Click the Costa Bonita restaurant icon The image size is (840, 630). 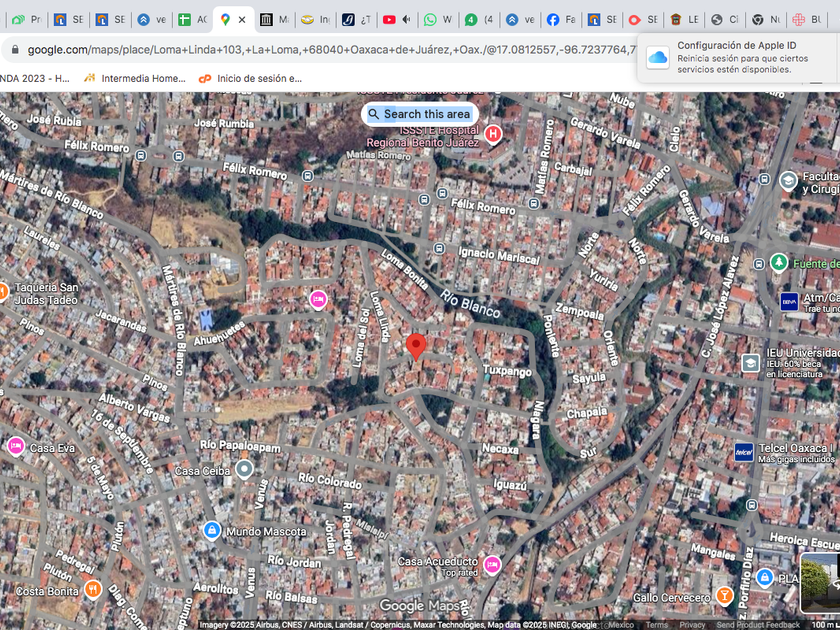pyautogui.click(x=93, y=589)
